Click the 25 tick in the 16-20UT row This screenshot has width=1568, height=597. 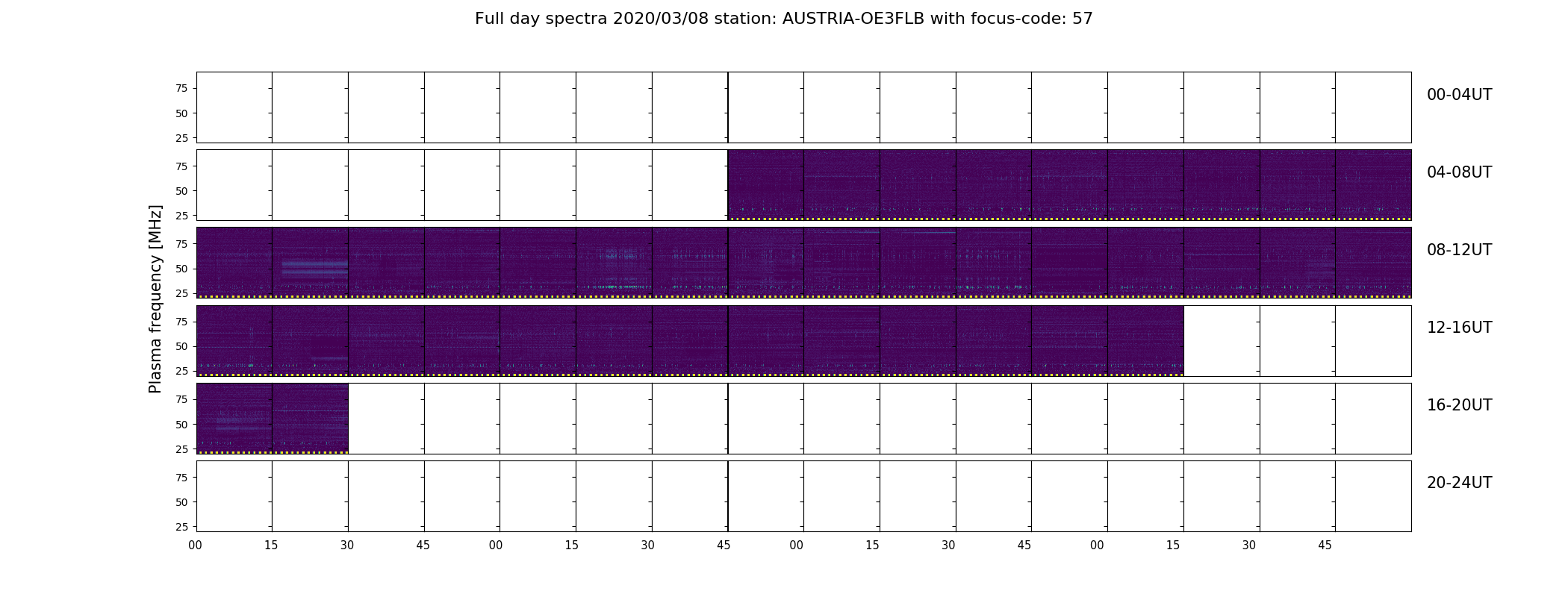click(181, 449)
